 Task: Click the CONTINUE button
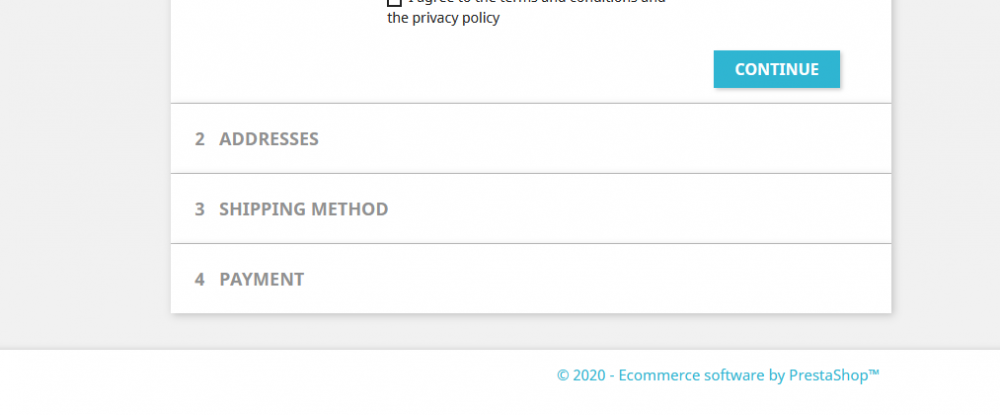point(776,69)
